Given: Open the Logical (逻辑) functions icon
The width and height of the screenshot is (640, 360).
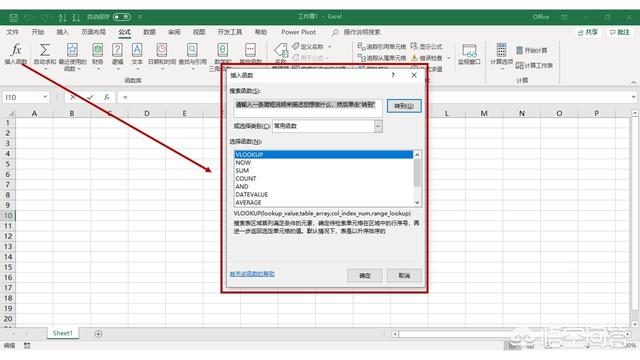Looking at the screenshot, I should click(x=118, y=50).
